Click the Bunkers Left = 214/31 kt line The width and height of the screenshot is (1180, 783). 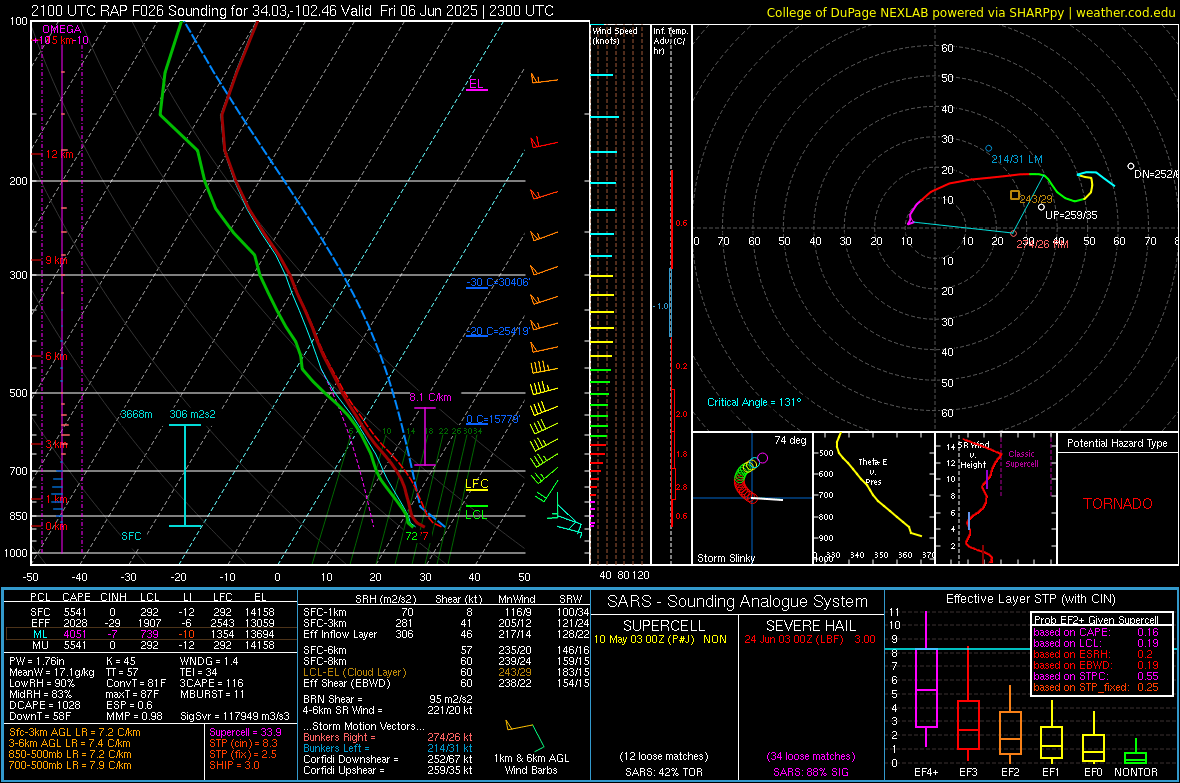tap(388, 748)
